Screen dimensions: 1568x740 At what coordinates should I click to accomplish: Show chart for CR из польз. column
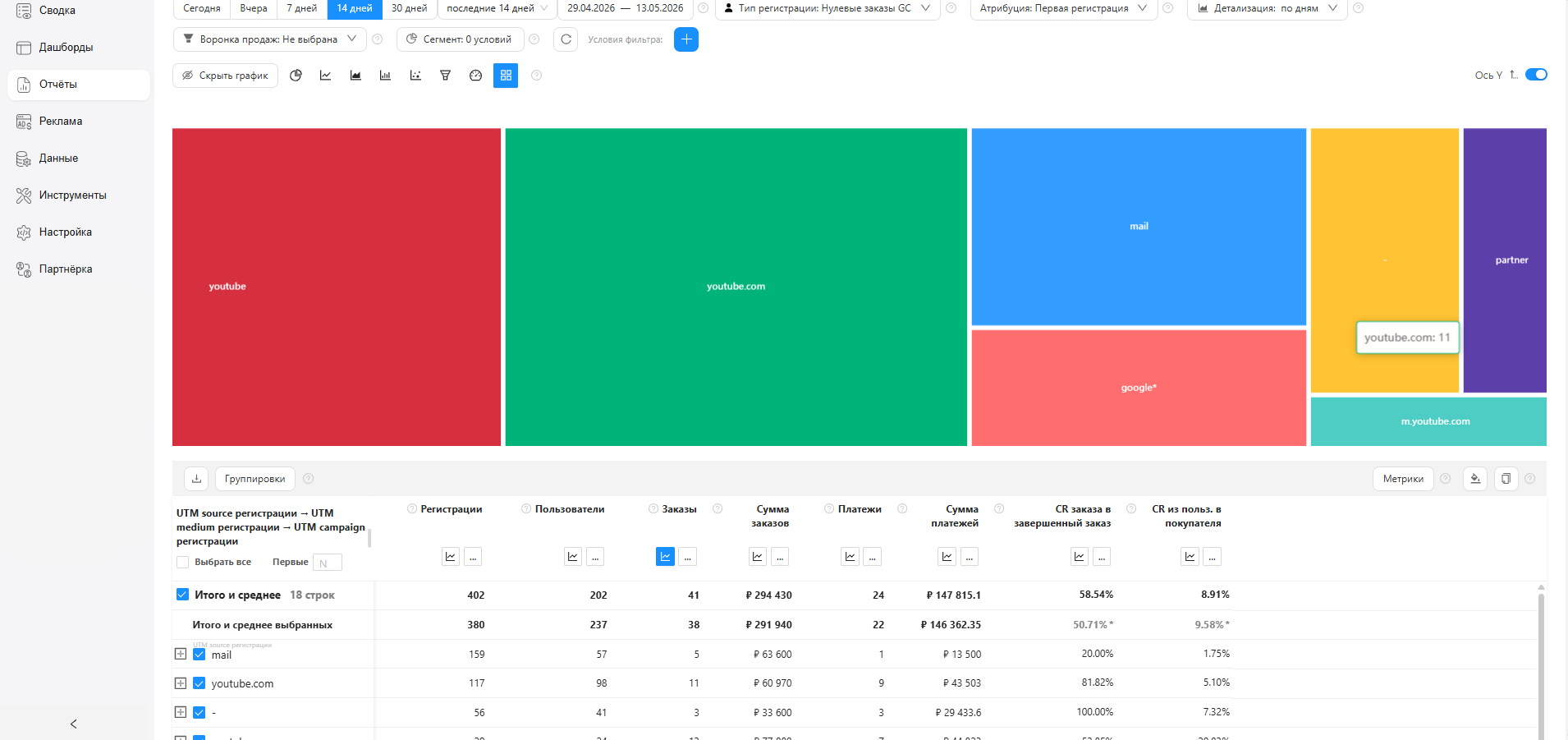pyautogui.click(x=1190, y=557)
